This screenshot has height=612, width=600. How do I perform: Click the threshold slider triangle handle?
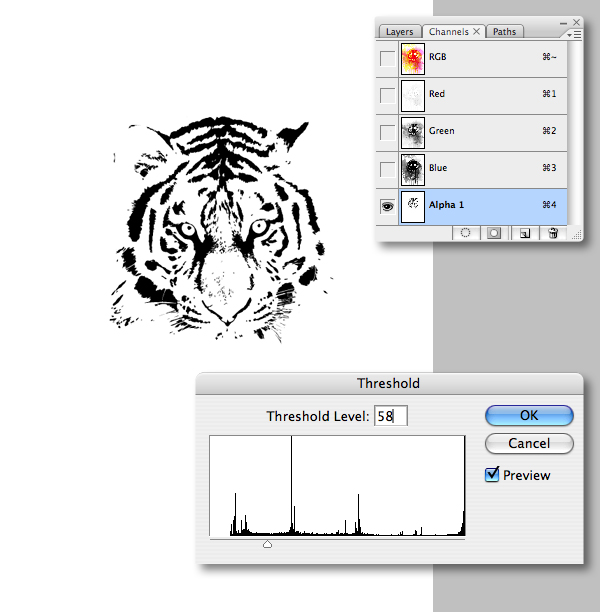click(267, 544)
